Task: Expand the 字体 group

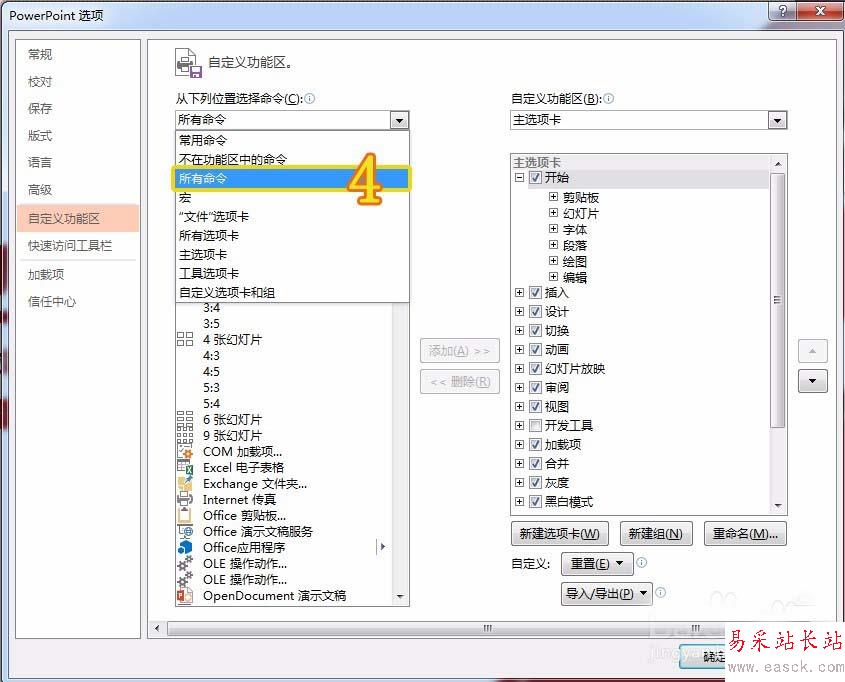Action: coord(553,228)
